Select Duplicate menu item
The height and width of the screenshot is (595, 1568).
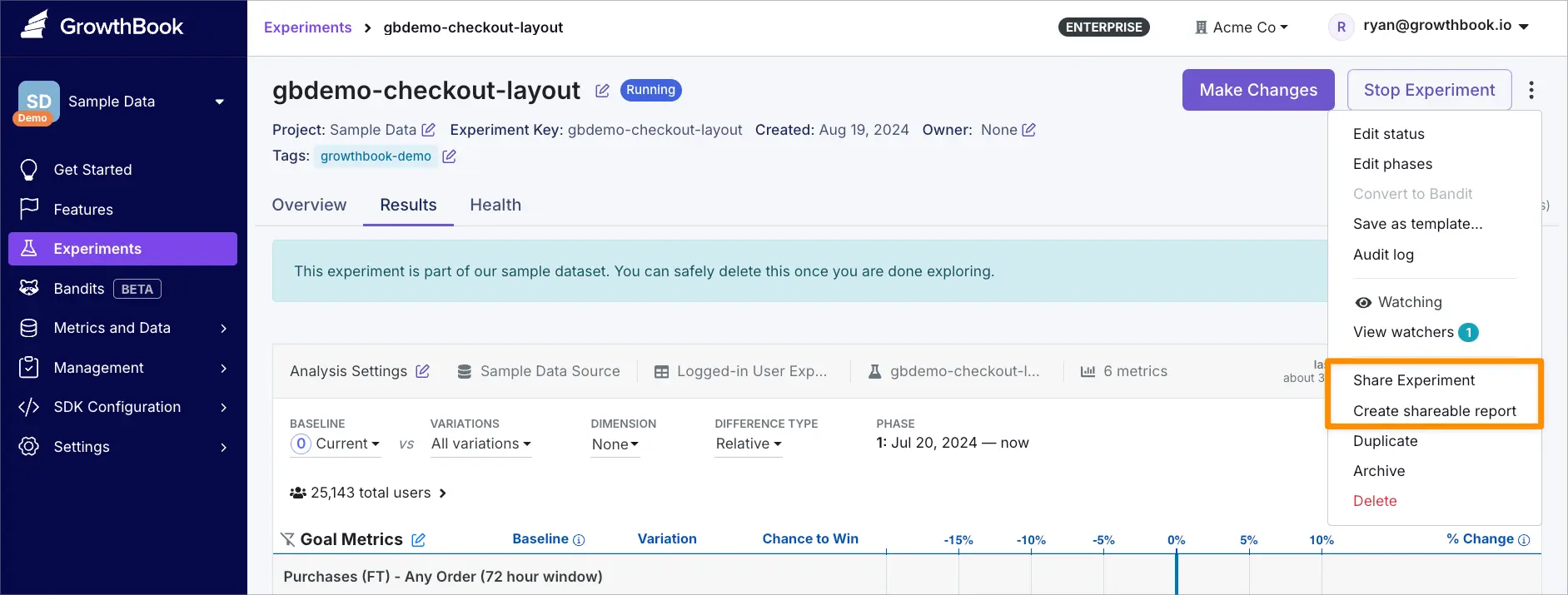[x=1385, y=441]
